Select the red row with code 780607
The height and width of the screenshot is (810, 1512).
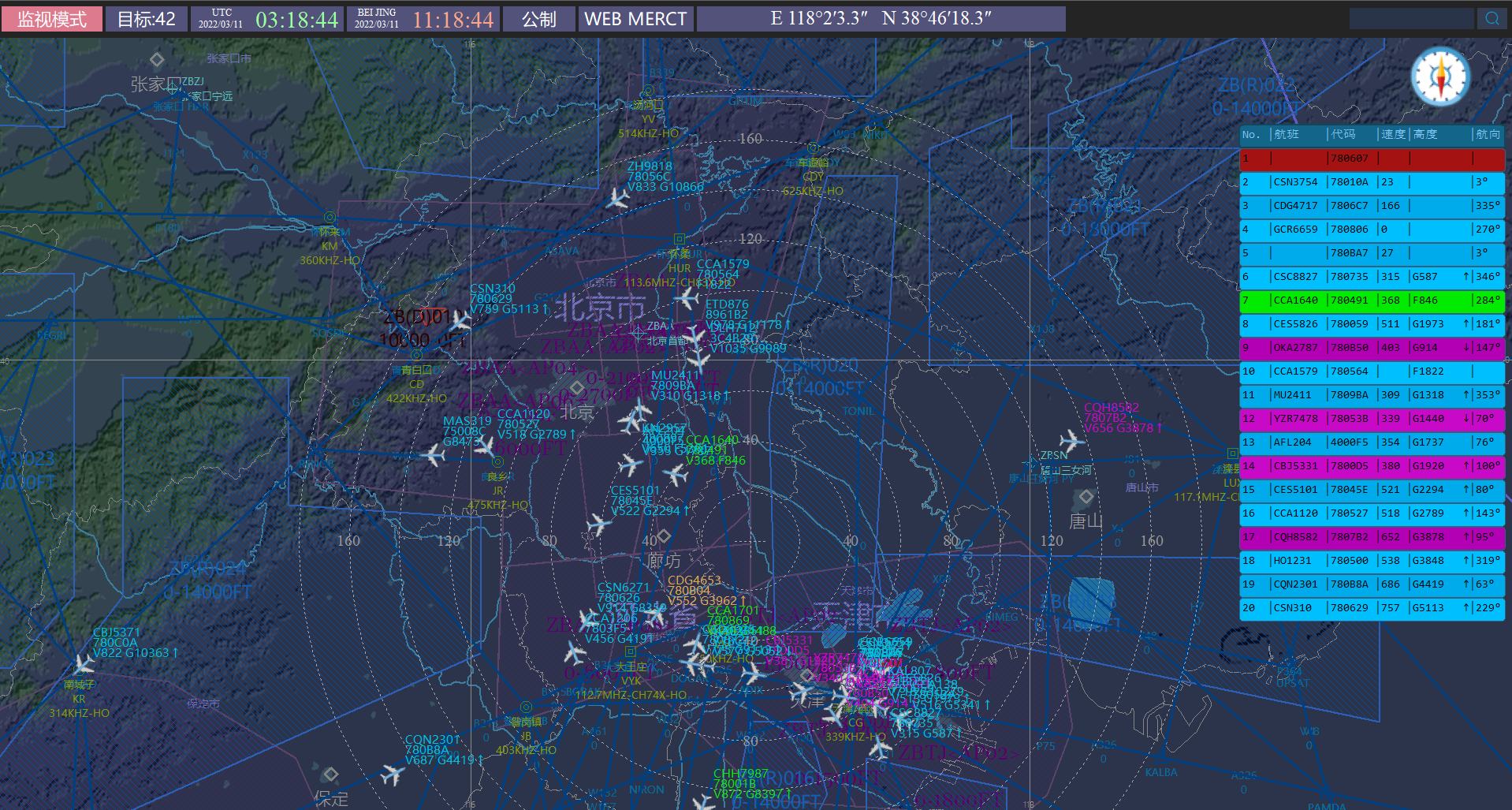(1372, 159)
